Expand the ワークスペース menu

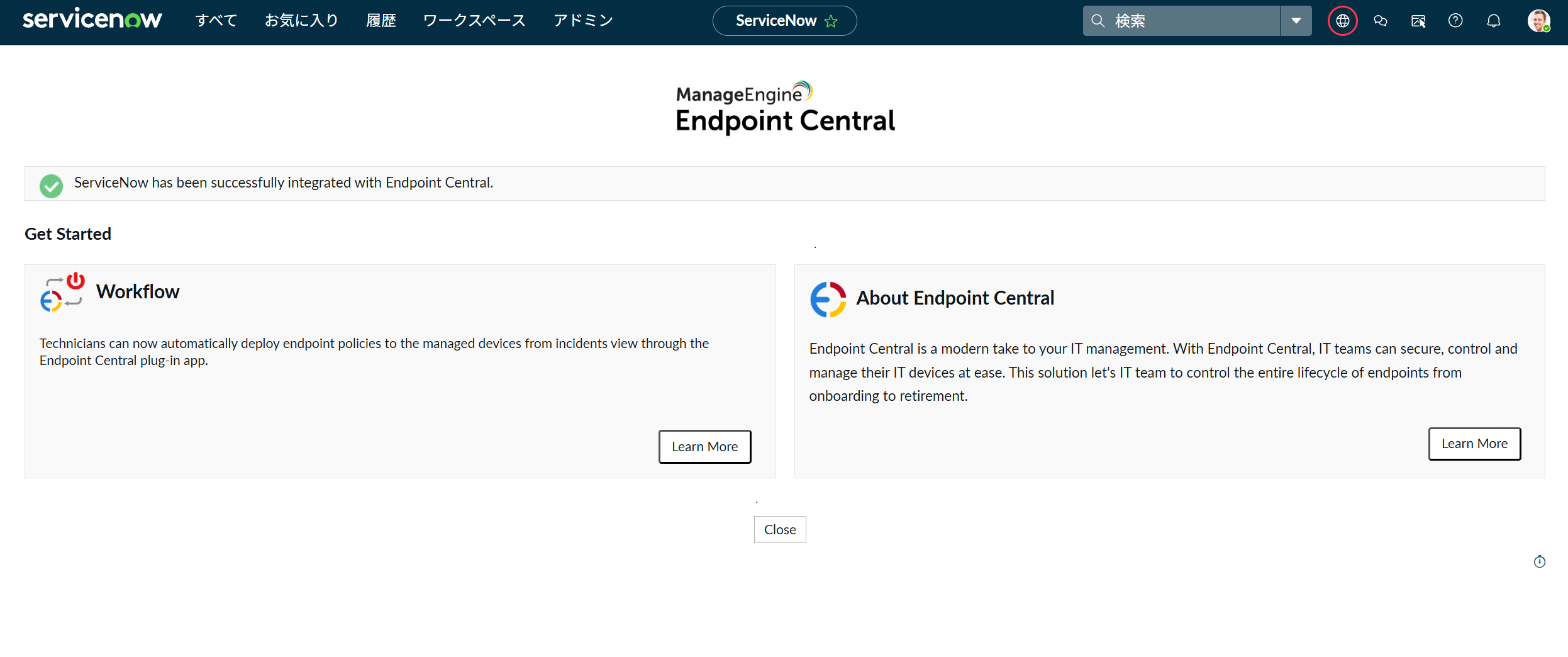tap(474, 21)
